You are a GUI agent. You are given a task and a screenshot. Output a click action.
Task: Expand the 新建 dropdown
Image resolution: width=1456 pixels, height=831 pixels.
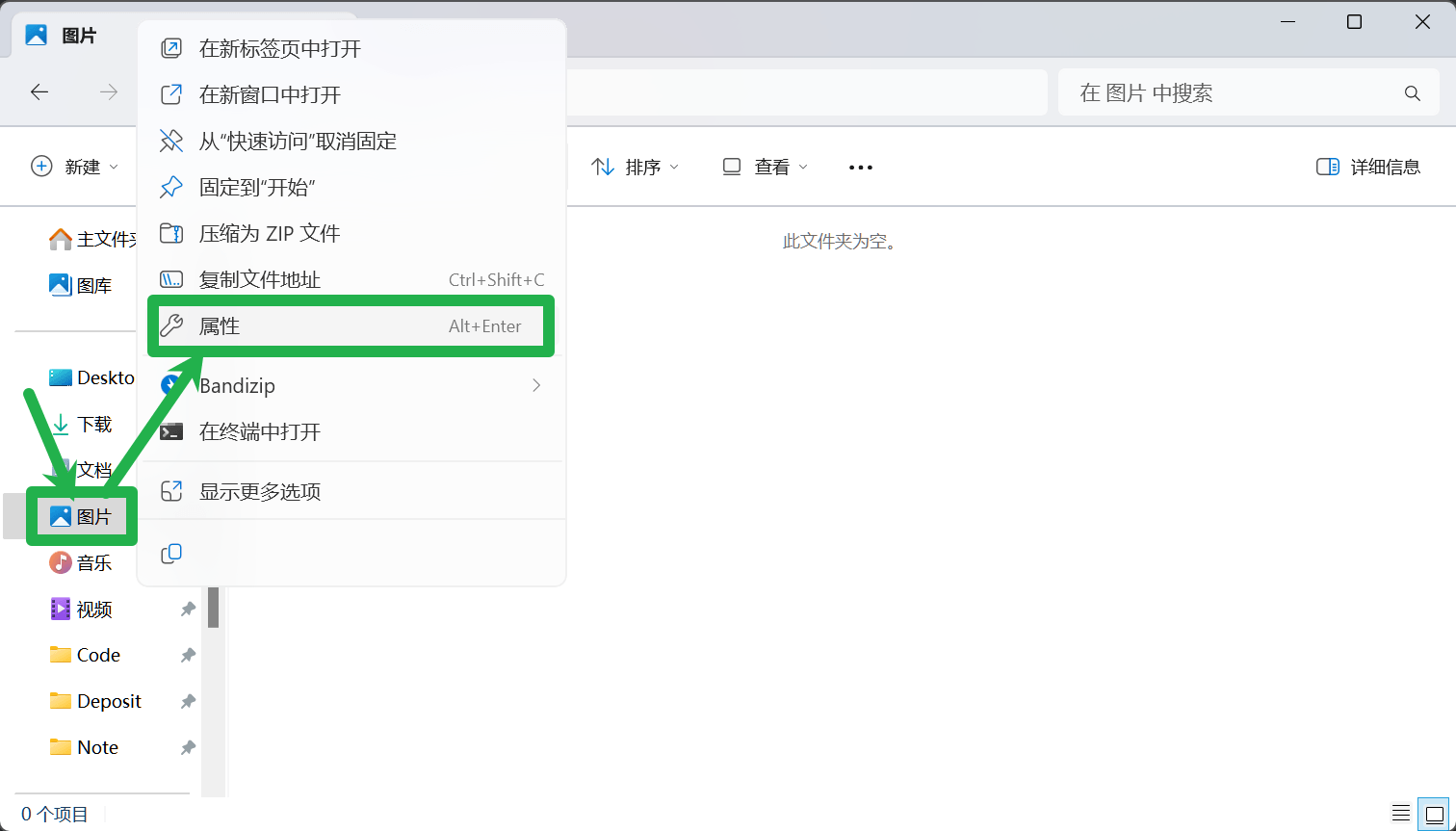(75, 167)
